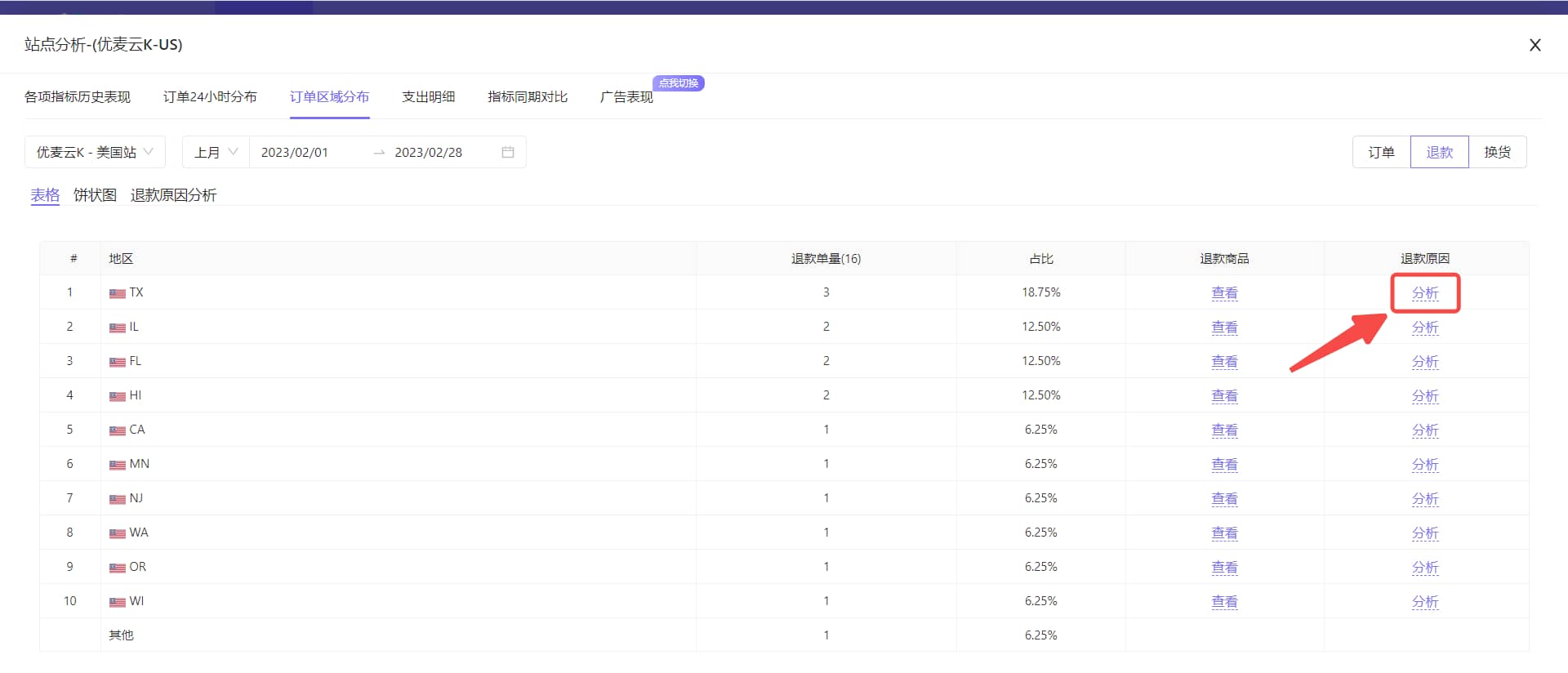1568x673 pixels.
Task: View refunded products for CA row
Action: tap(1224, 430)
